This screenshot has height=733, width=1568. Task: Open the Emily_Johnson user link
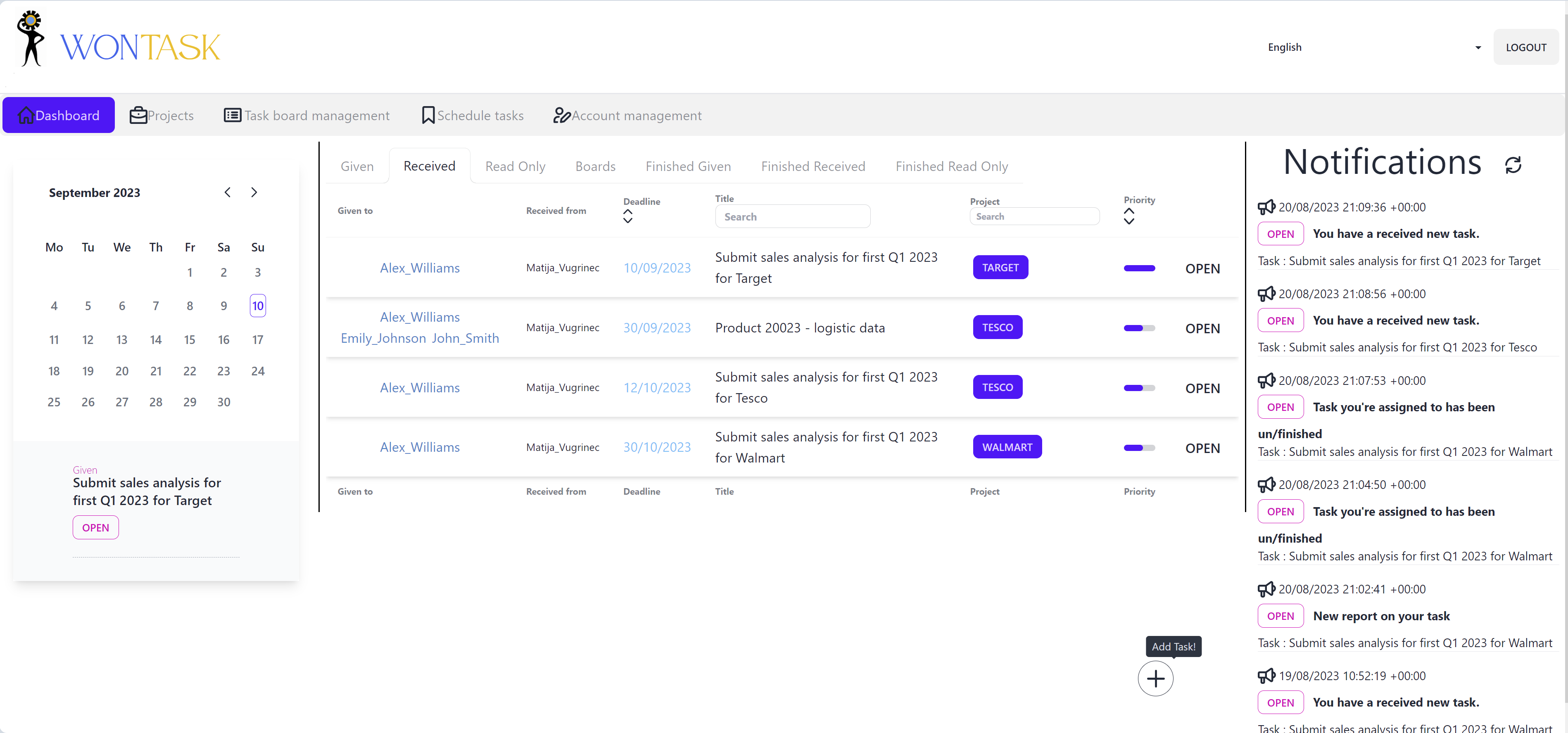pos(383,338)
